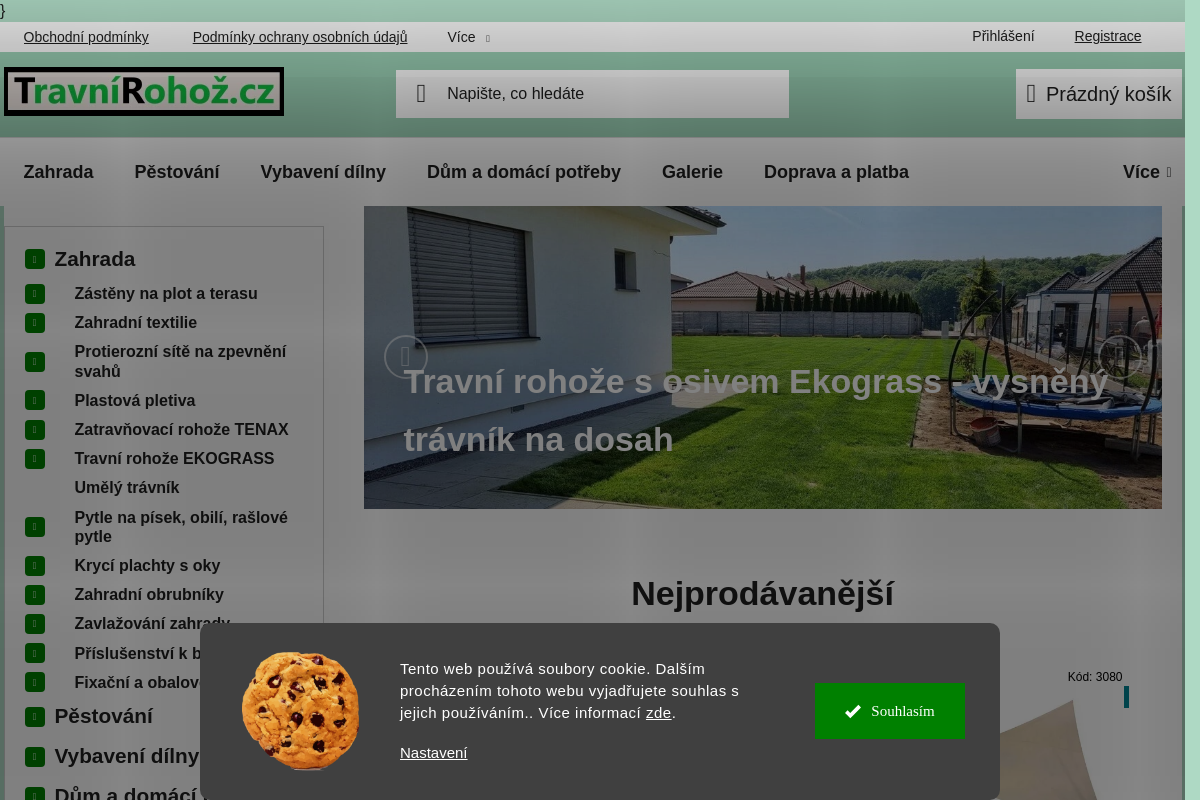Open Obchodní podmínky link
This screenshot has height=800, width=1200.
click(86, 37)
